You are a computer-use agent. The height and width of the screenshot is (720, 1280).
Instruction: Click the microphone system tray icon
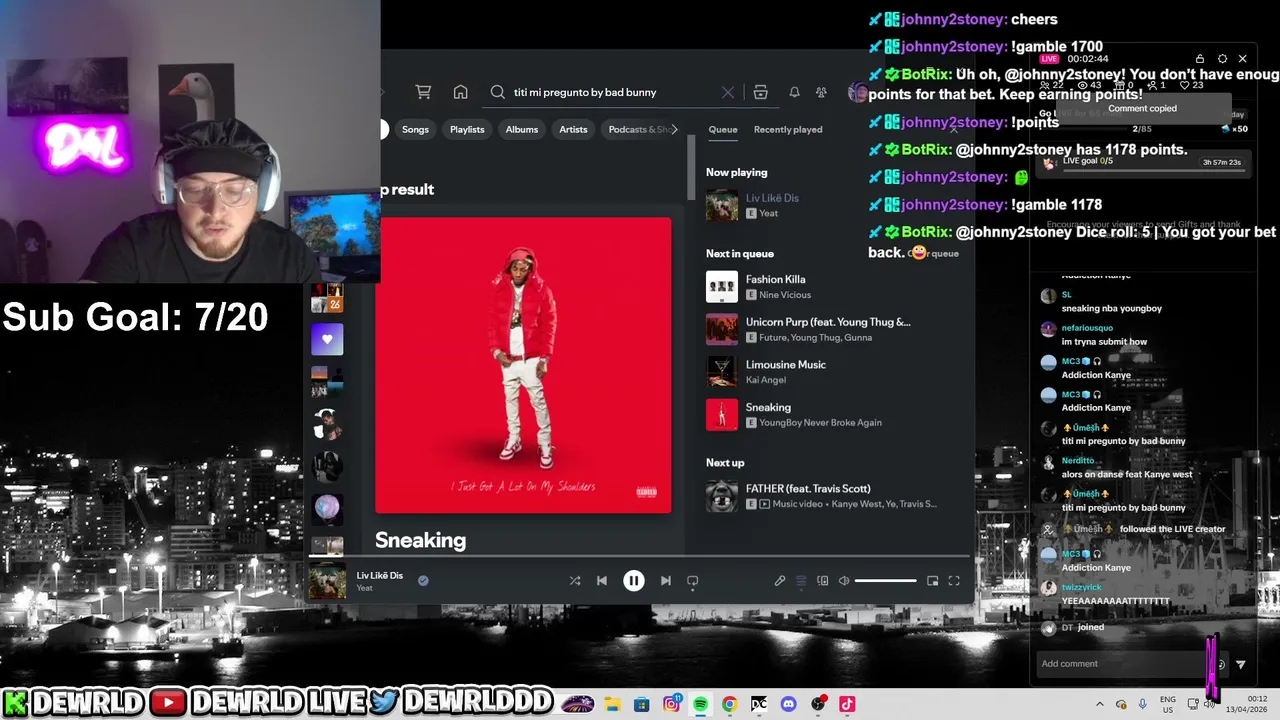point(1142,704)
